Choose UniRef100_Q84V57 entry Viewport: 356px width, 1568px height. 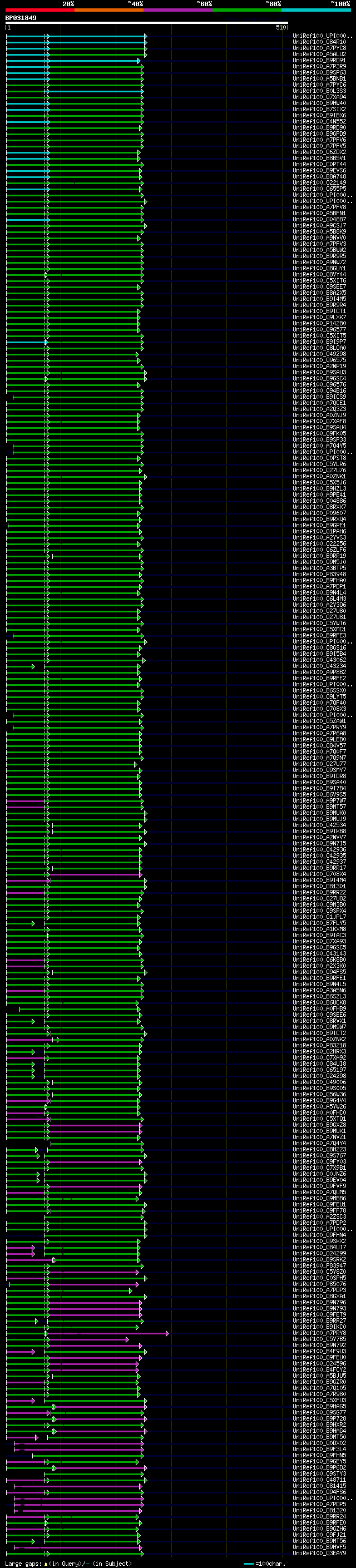click(x=319, y=746)
